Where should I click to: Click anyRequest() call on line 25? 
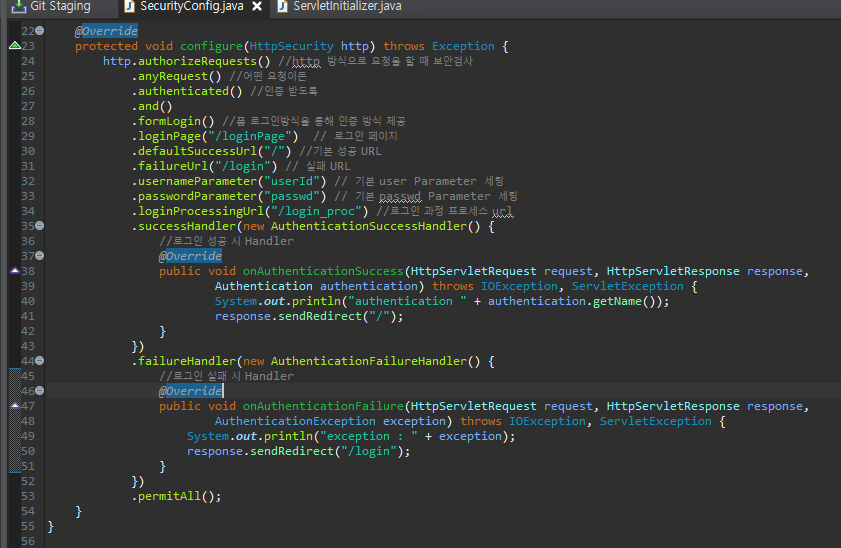(x=180, y=77)
